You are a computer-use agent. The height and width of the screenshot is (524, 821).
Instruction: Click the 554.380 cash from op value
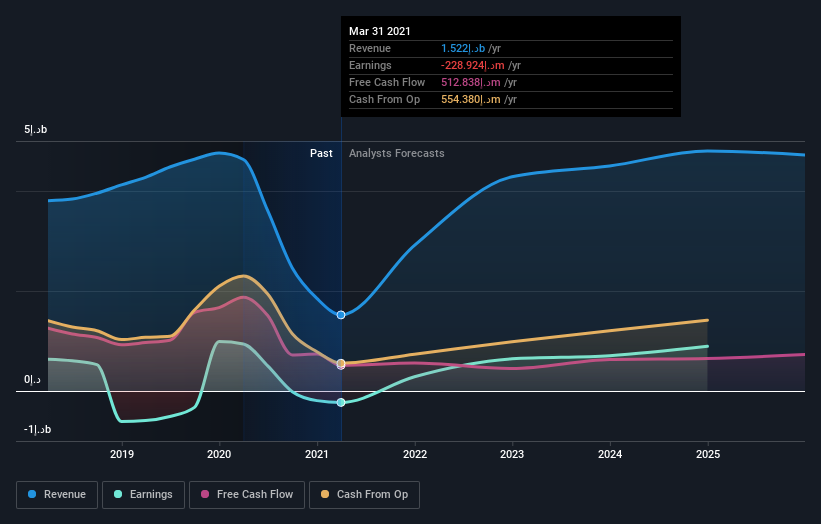470,99
